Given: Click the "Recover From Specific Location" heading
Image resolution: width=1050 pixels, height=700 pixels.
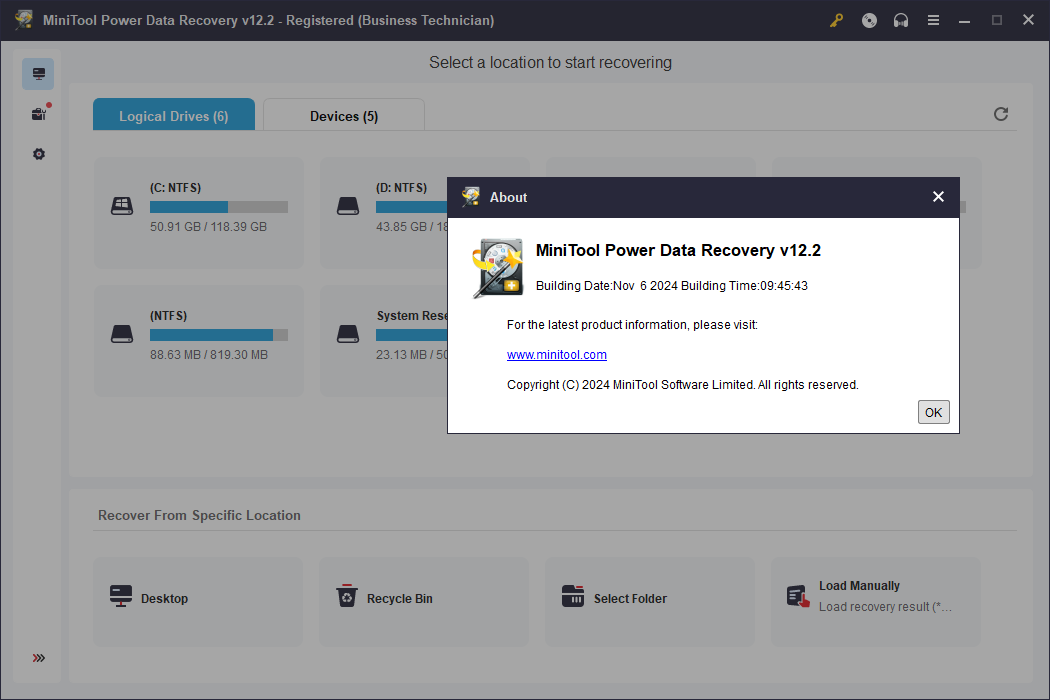Looking at the screenshot, I should [x=199, y=516].
